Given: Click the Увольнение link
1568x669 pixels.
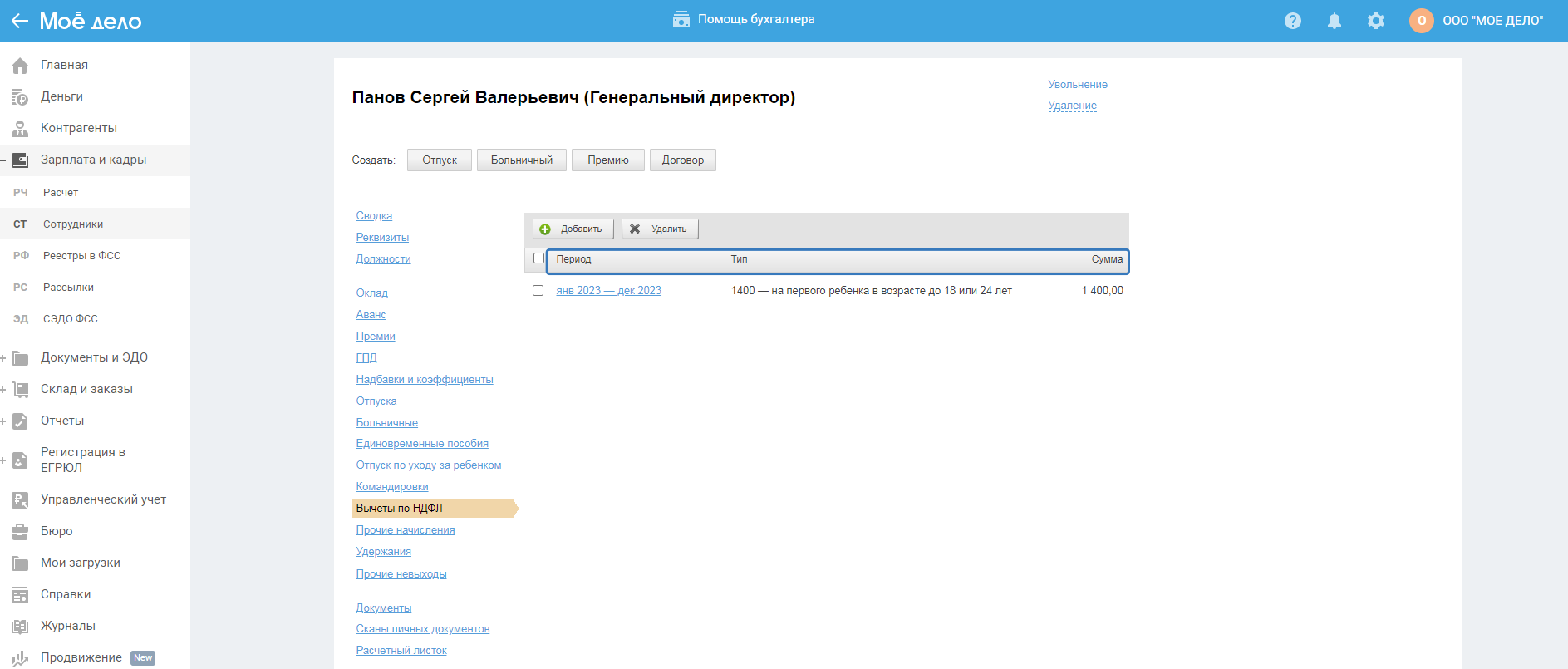Looking at the screenshot, I should point(1078,85).
